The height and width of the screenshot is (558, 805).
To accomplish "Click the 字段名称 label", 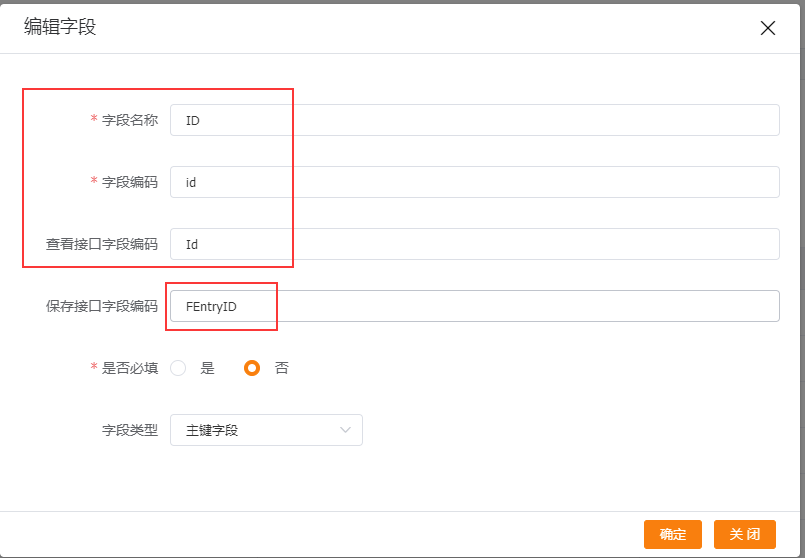I will pyautogui.click(x=130, y=120).
